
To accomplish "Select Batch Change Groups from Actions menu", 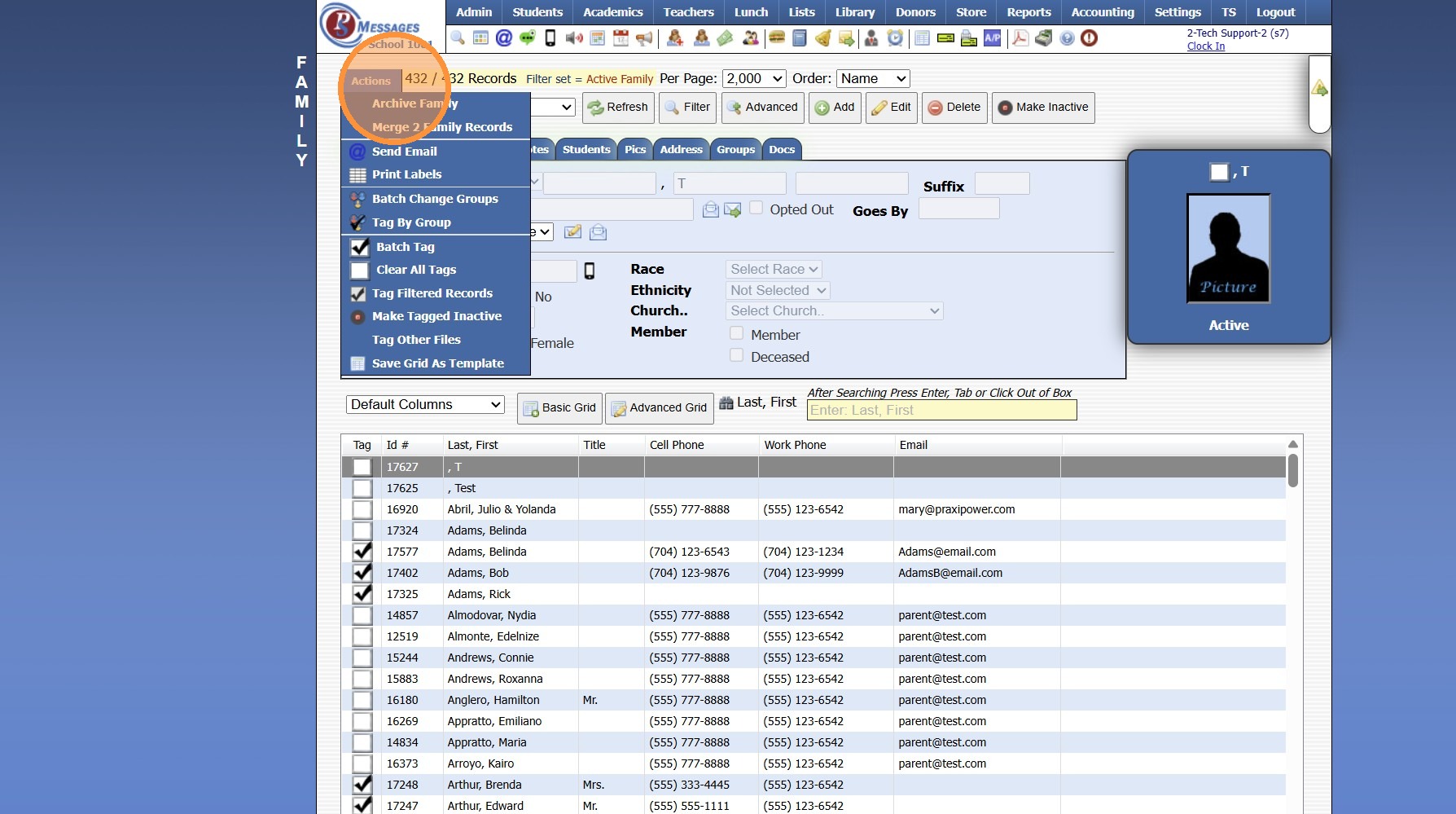I will point(435,199).
